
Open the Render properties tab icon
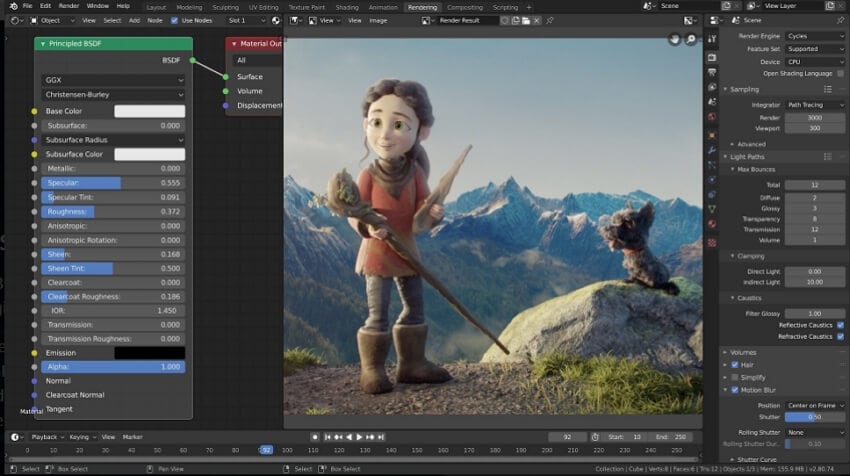coord(712,57)
